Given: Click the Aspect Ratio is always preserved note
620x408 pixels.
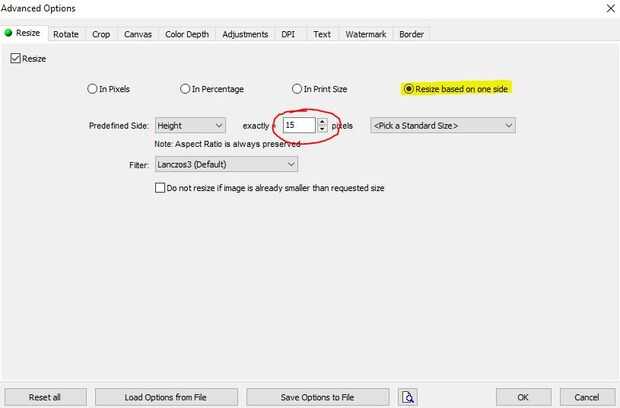Looking at the screenshot, I should tap(227, 144).
